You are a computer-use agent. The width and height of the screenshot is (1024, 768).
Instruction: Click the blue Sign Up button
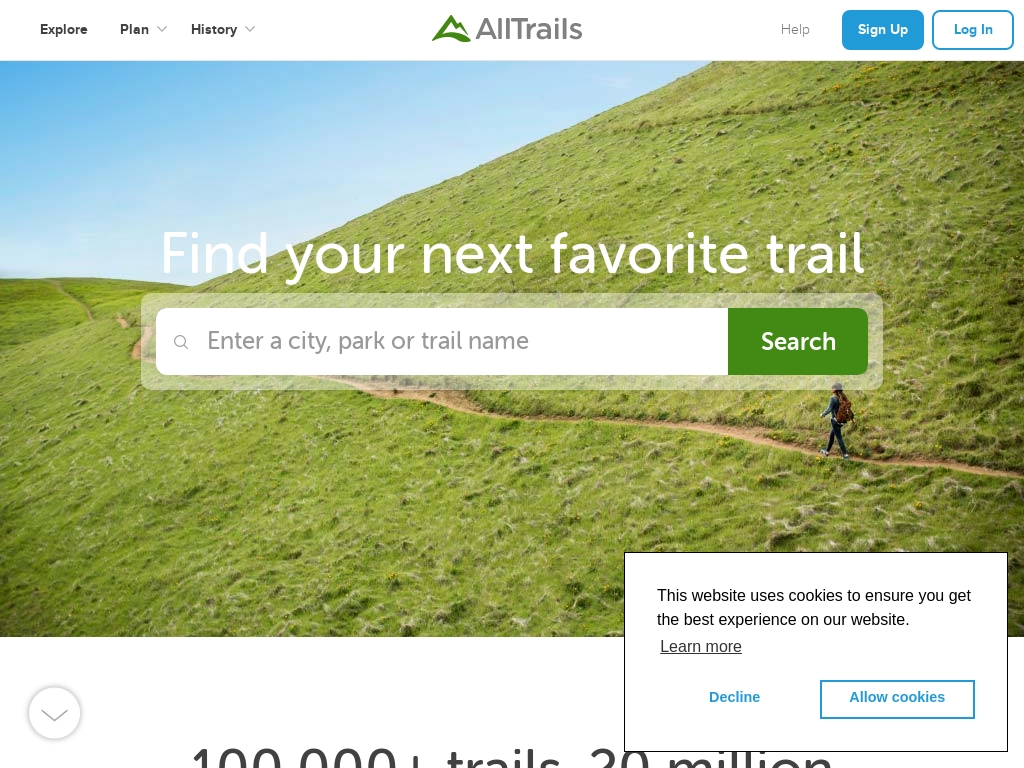pos(882,30)
